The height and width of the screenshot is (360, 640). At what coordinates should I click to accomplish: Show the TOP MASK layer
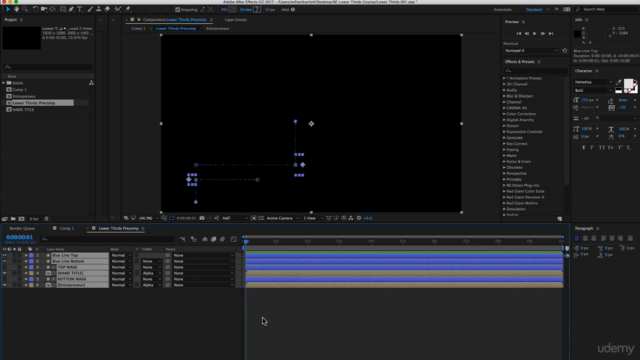4,267
